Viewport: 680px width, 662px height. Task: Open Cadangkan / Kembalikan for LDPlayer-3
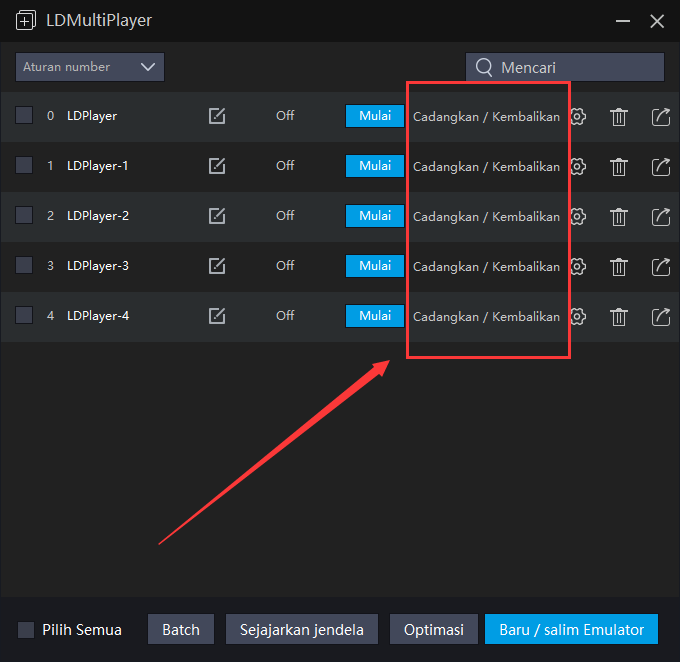486,266
